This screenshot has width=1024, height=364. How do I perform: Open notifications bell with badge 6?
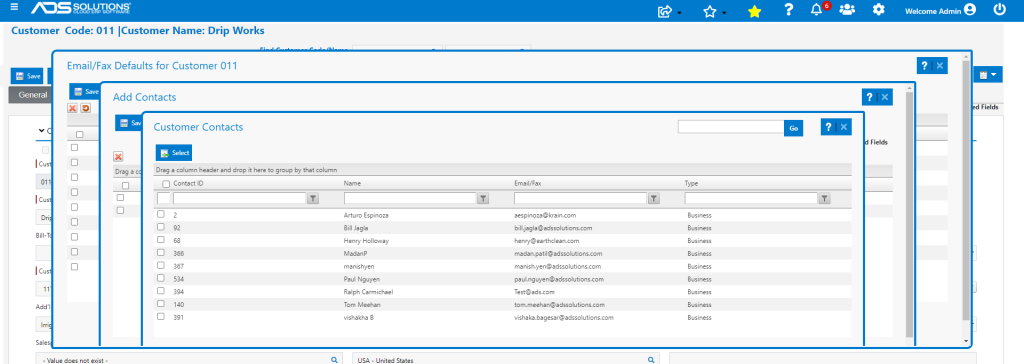coord(816,10)
